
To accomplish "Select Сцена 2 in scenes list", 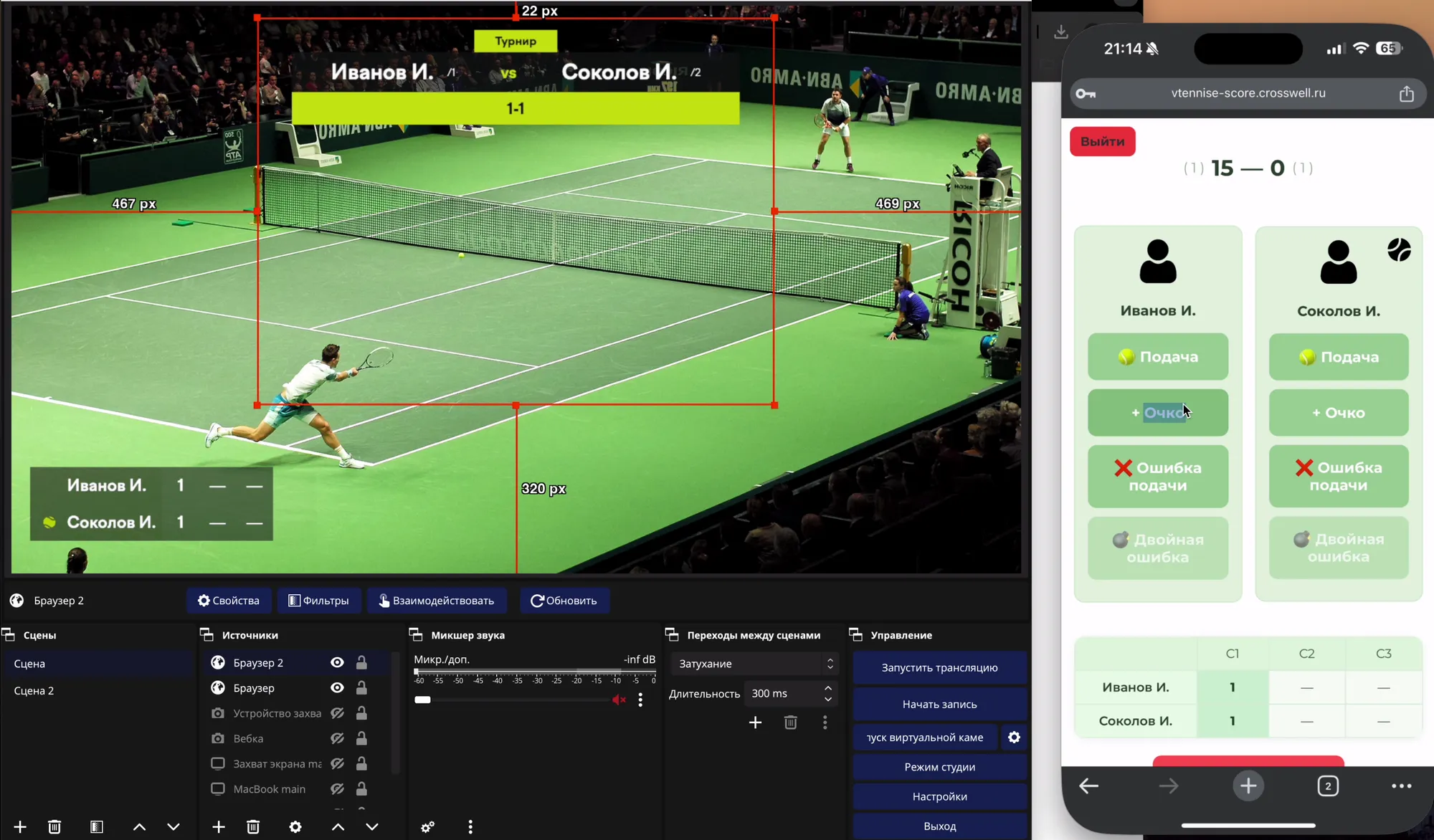I will click(34, 691).
